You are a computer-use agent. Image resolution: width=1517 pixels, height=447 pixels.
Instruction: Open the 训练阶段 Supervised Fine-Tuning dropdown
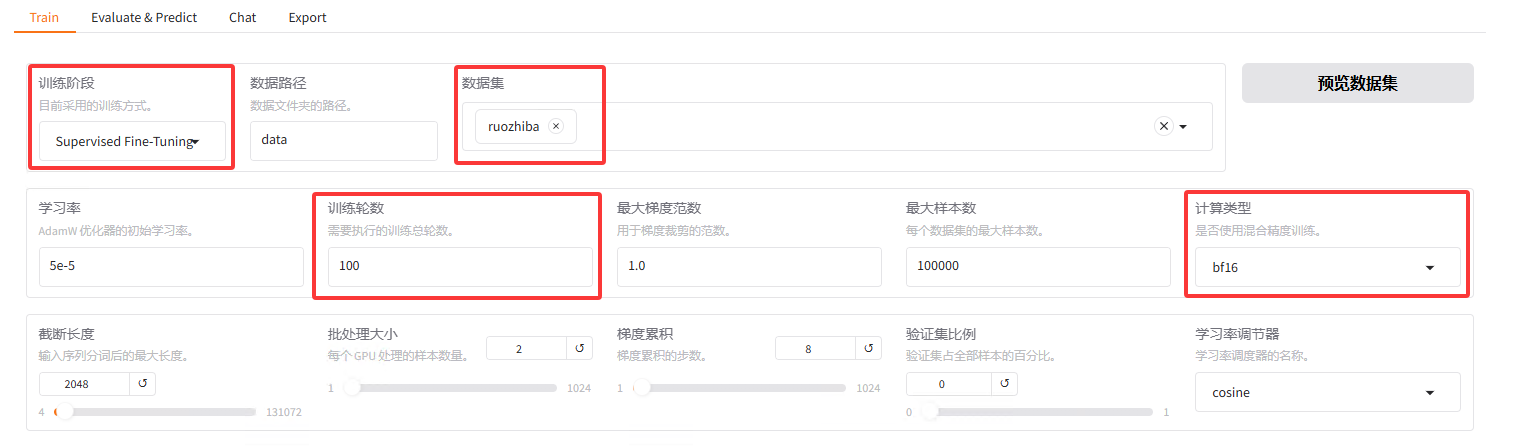[x=132, y=141]
